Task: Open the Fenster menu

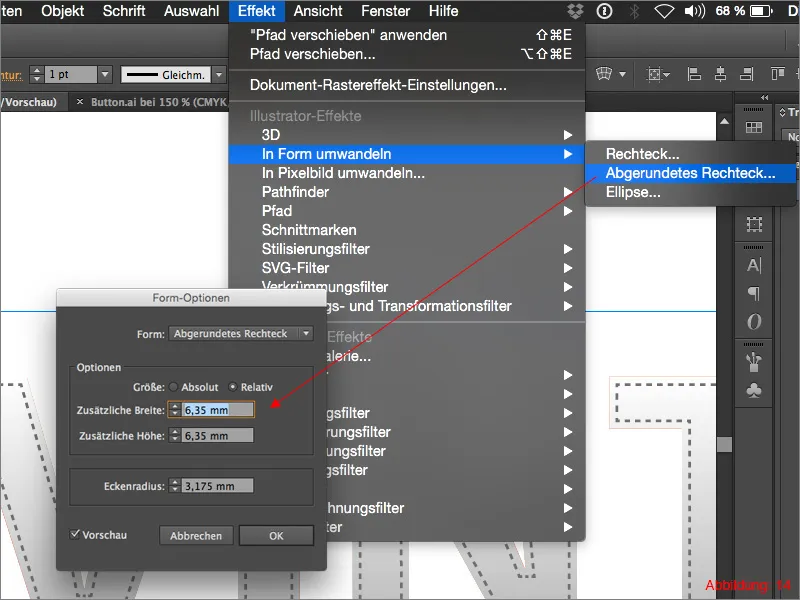Action: 386,11
